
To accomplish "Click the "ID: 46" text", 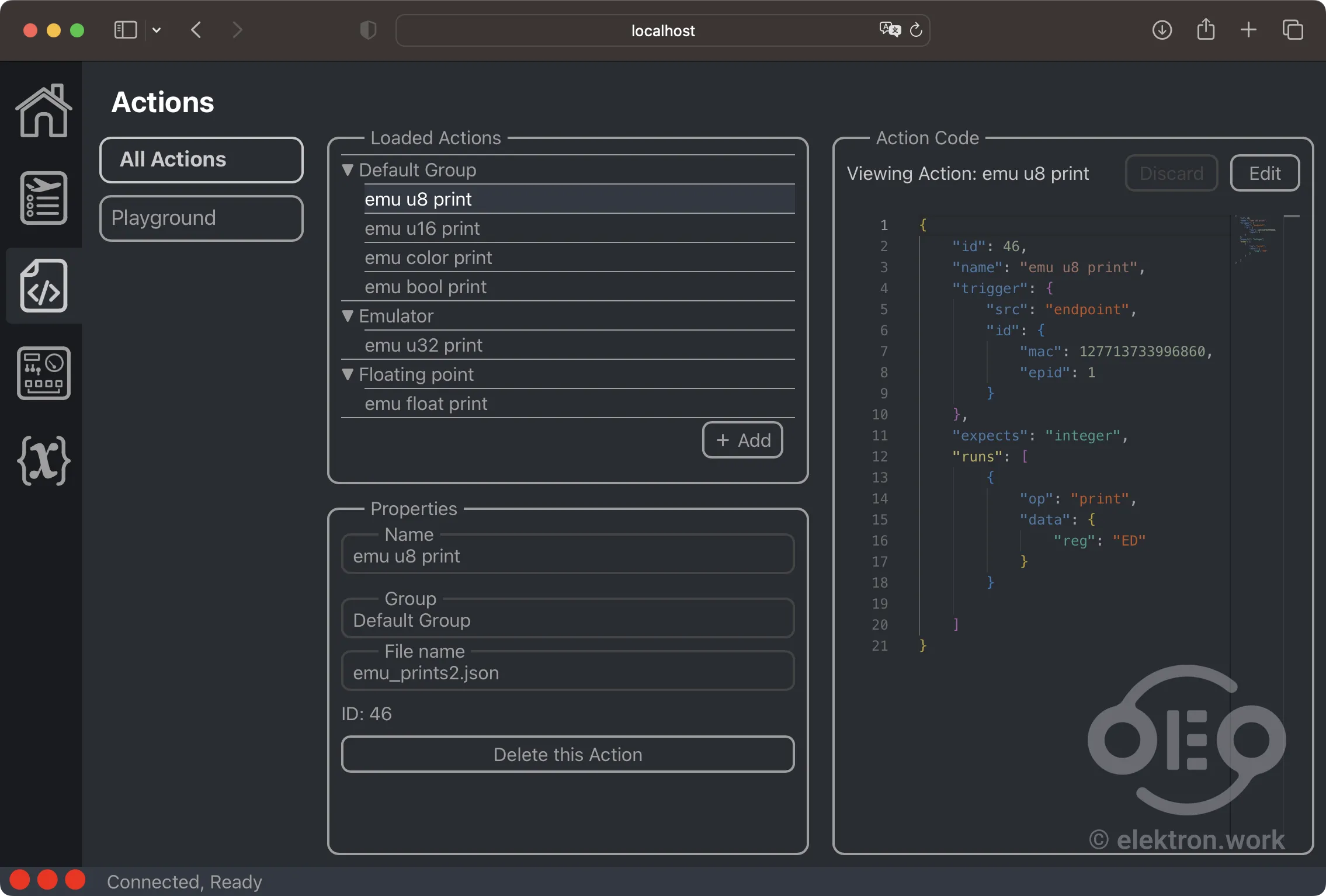I will click(366, 714).
